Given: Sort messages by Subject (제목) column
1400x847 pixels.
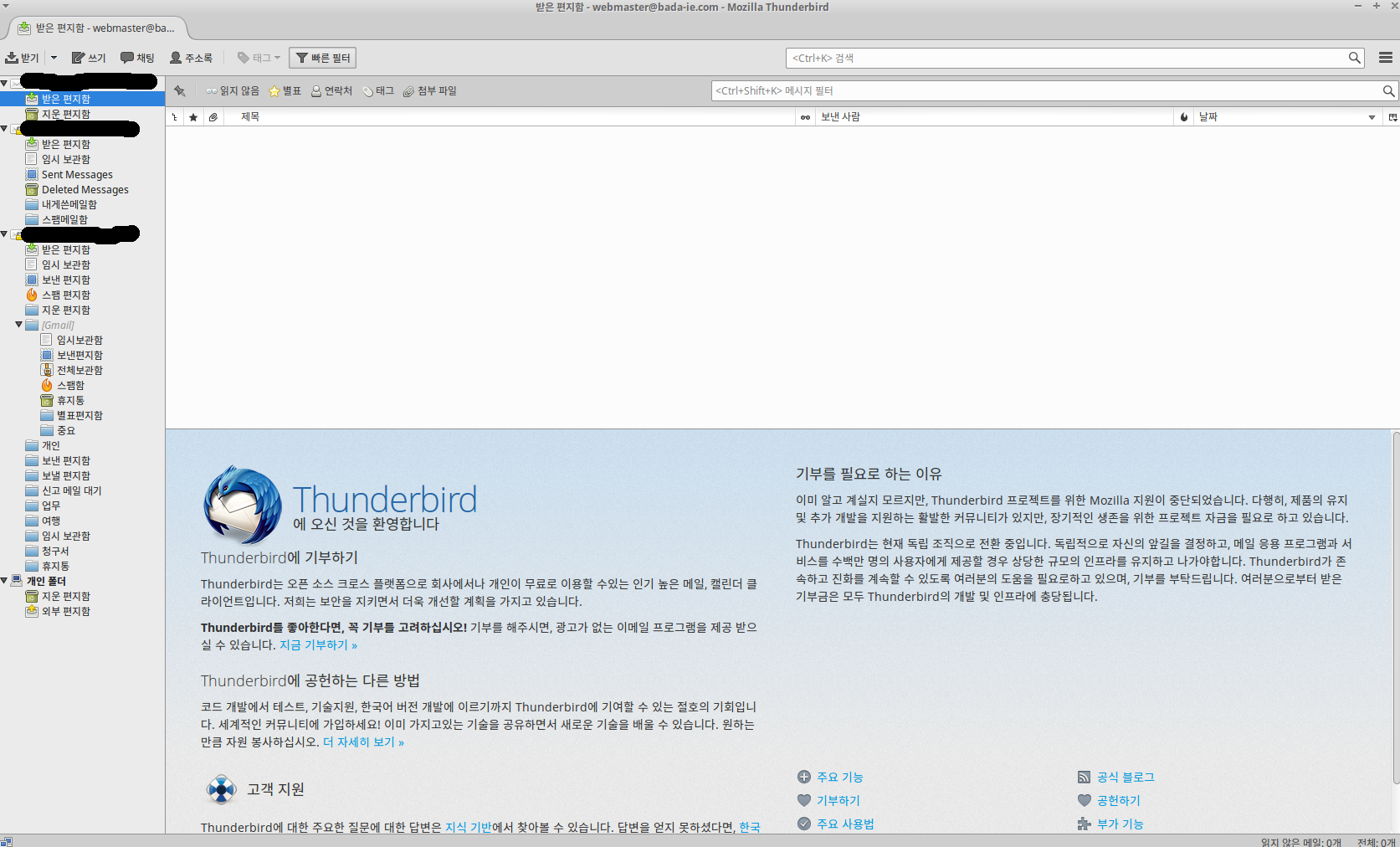Looking at the screenshot, I should 510,117.
